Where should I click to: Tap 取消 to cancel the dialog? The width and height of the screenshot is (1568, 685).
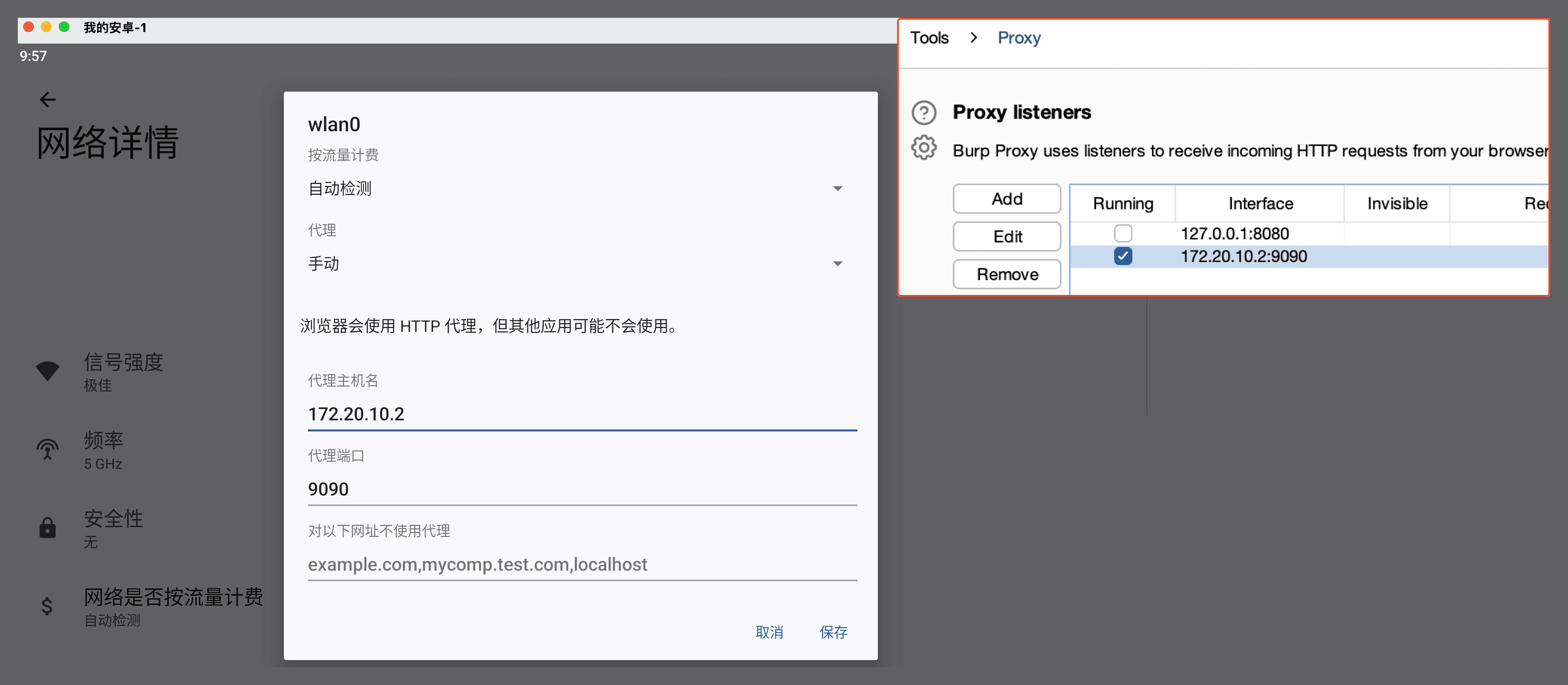tap(769, 632)
